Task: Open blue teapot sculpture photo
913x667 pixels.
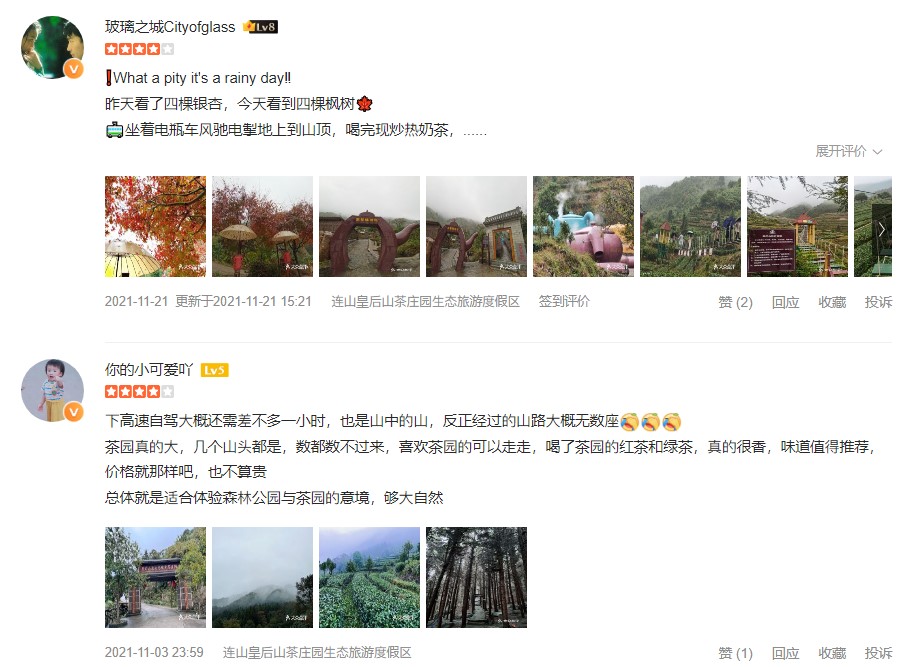Action: click(x=583, y=226)
